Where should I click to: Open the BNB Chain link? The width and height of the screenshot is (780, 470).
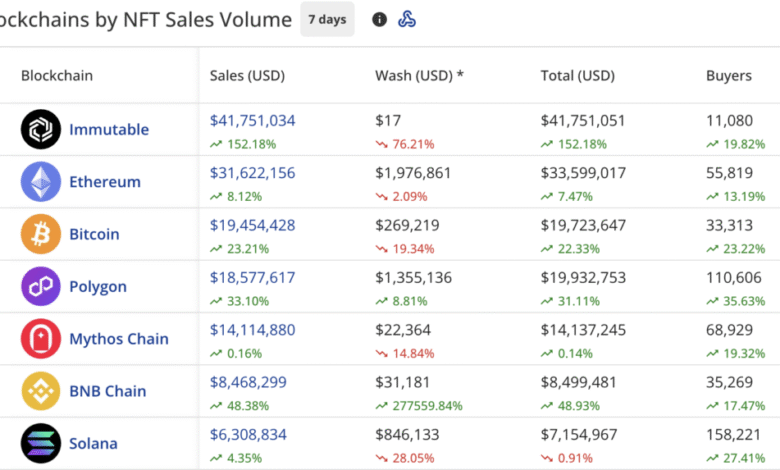tap(108, 391)
